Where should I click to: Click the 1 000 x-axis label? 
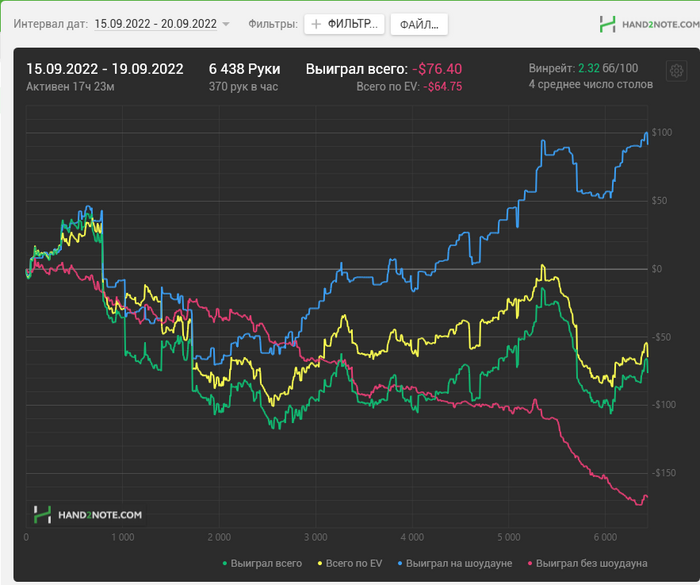[122, 537]
